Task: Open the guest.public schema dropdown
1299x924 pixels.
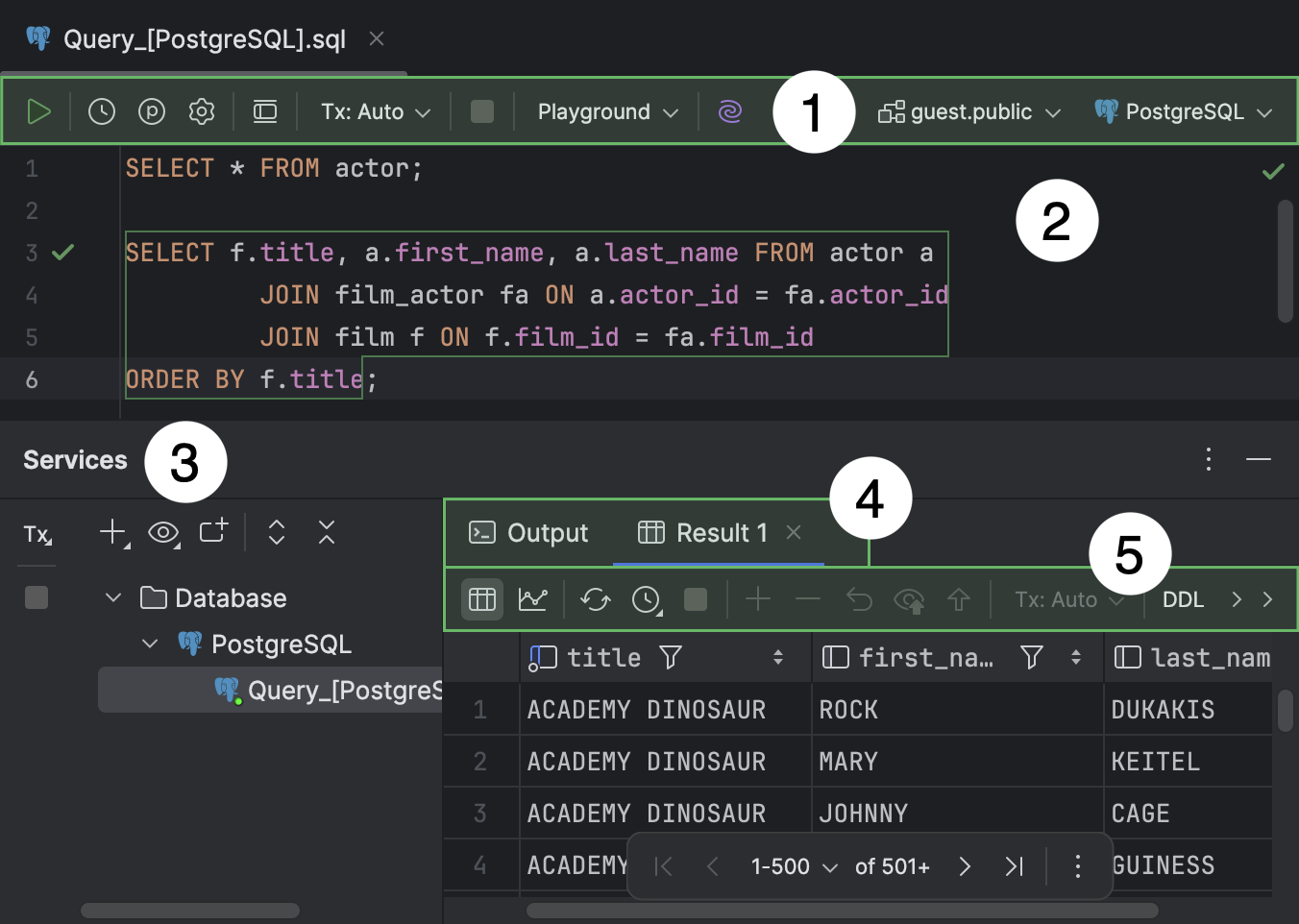Action: pos(968,110)
